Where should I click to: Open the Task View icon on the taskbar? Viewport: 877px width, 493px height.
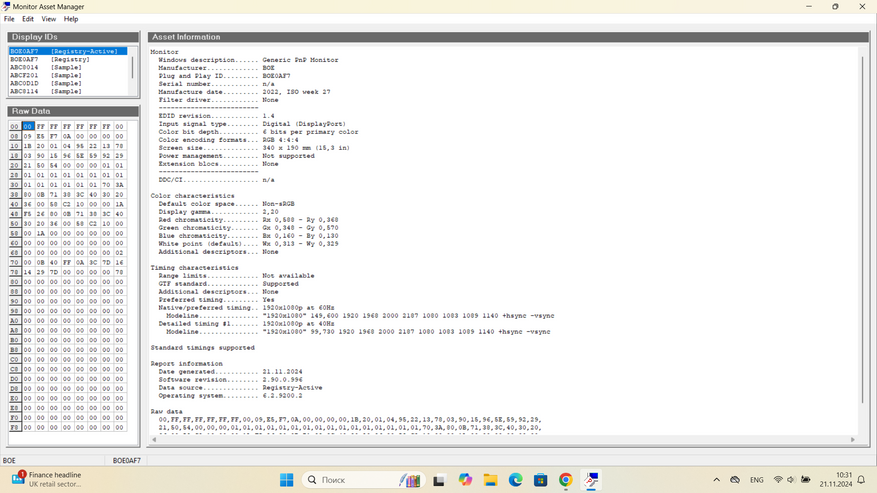pos(438,480)
